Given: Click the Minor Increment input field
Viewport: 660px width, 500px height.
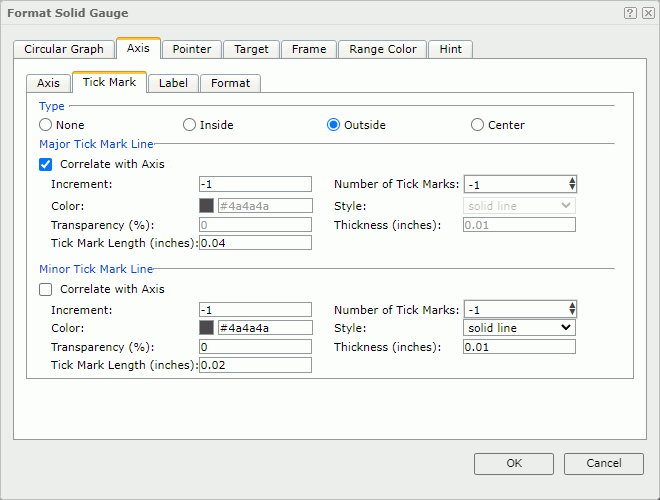Looking at the screenshot, I should coord(255,310).
